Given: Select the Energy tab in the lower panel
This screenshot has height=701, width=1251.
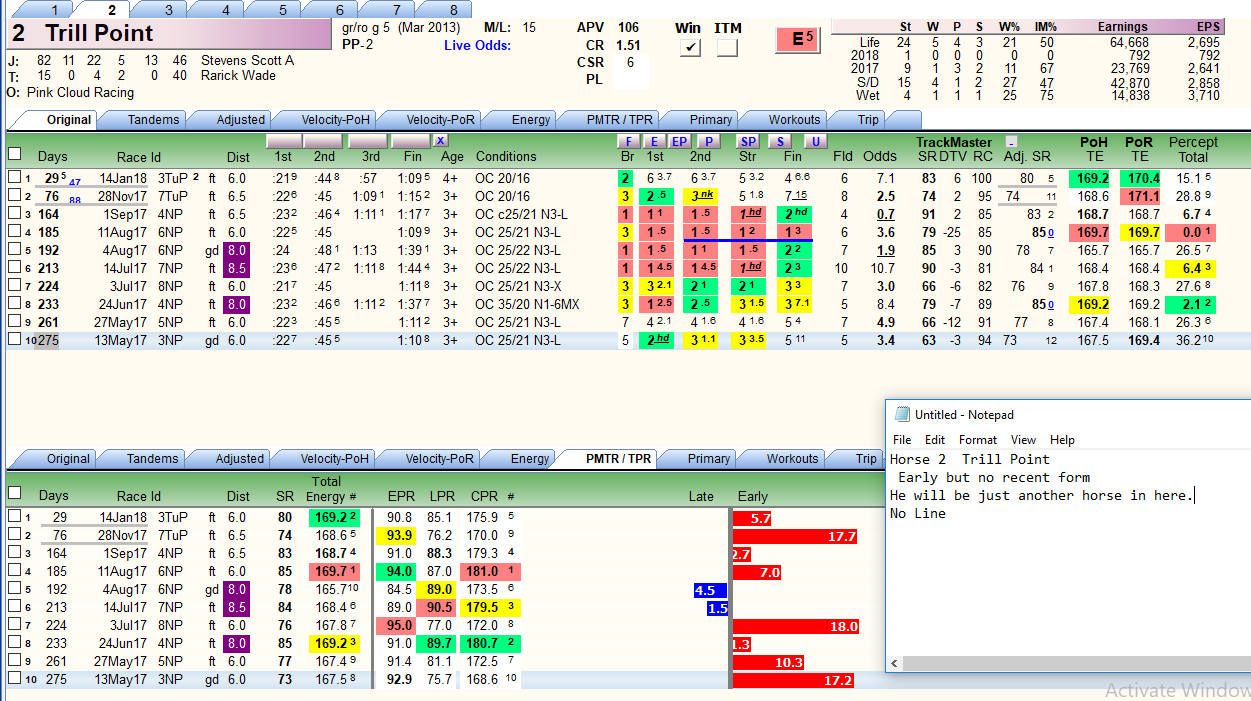Looking at the screenshot, I should click(x=530, y=459).
